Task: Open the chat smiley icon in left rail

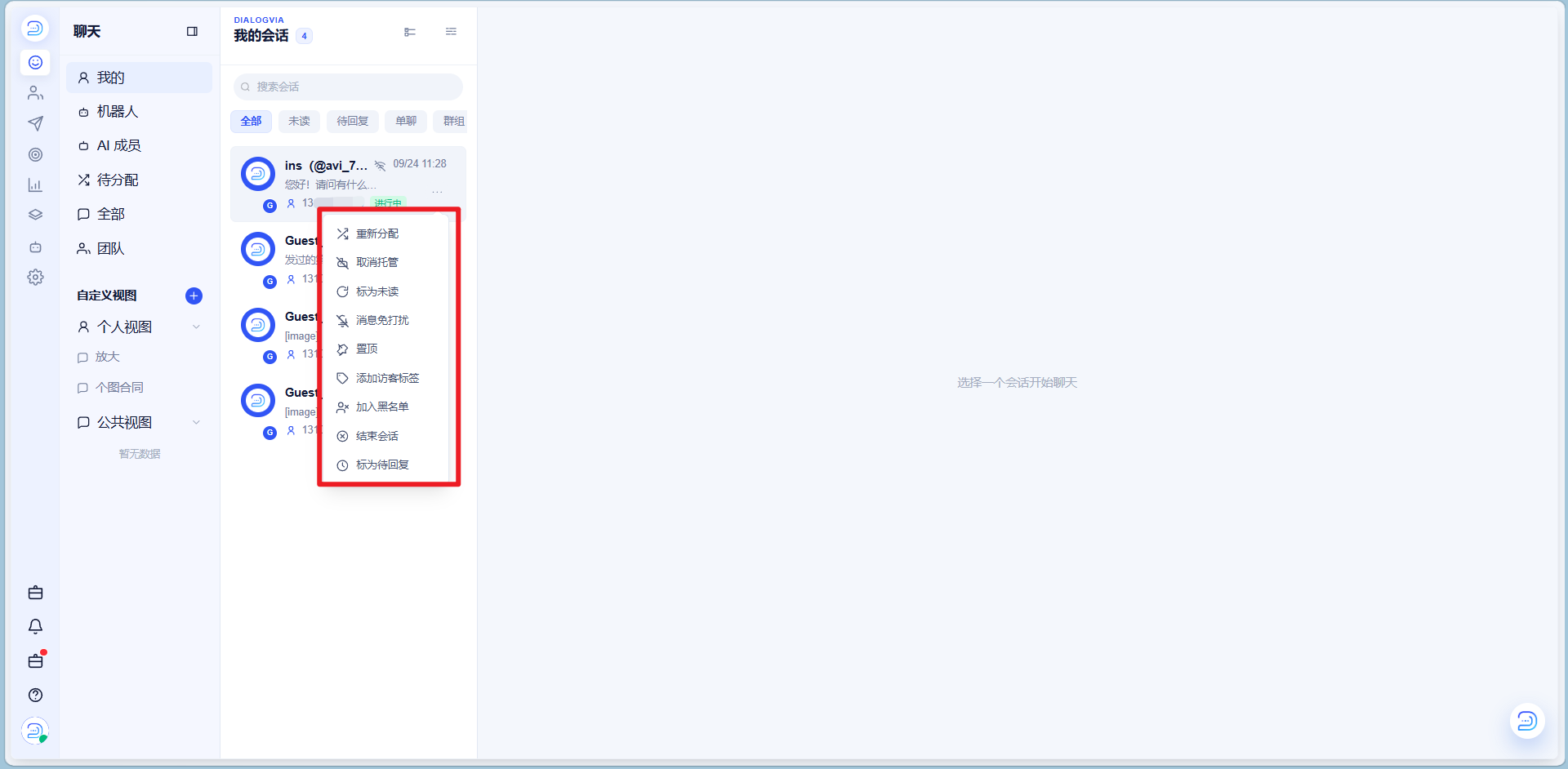Action: (35, 62)
